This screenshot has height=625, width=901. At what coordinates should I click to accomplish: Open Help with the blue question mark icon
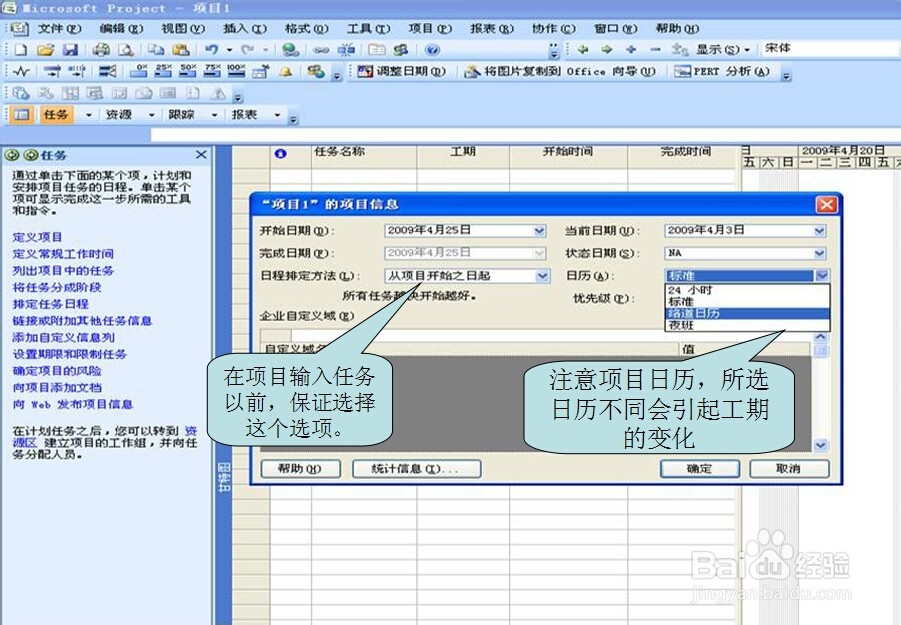[433, 50]
